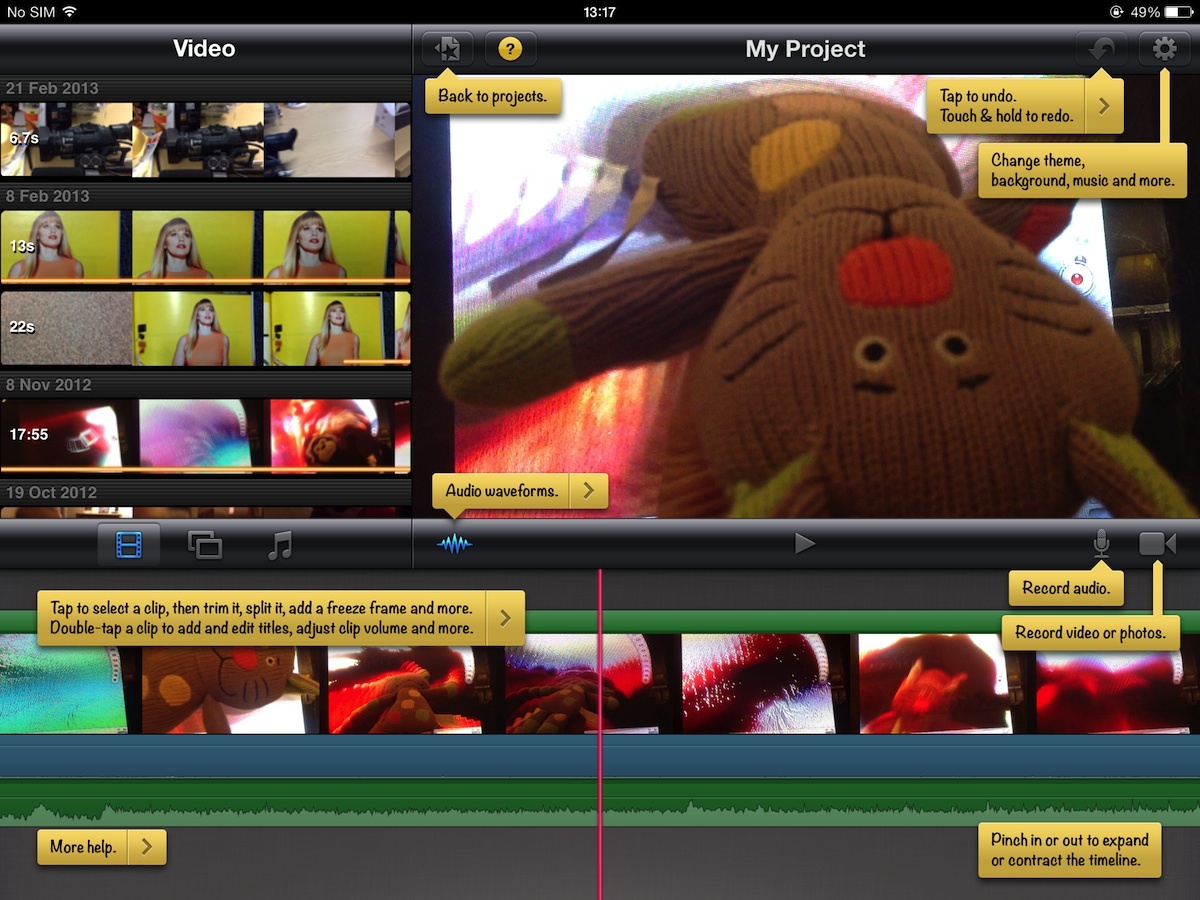Tap the 'Record audio.' help tip
Viewport: 1200px width, 900px height.
click(x=1066, y=588)
